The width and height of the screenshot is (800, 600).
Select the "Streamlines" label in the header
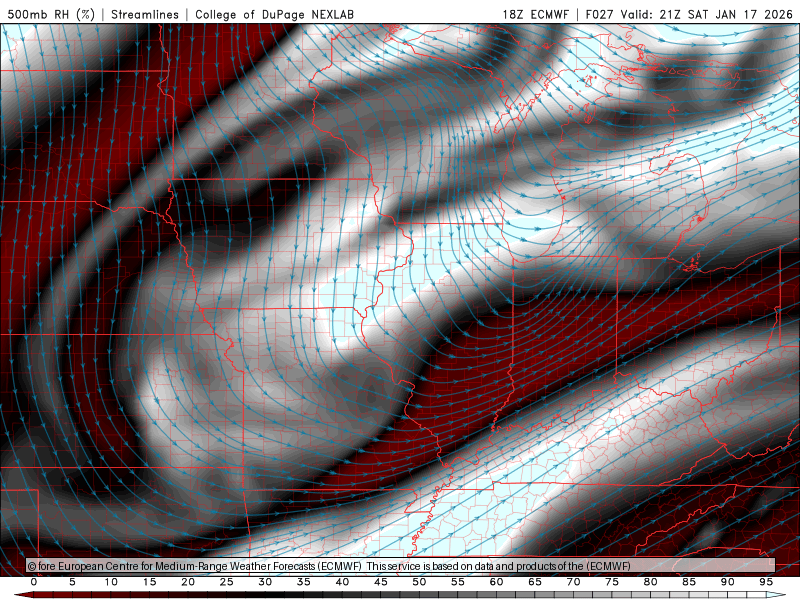click(145, 14)
